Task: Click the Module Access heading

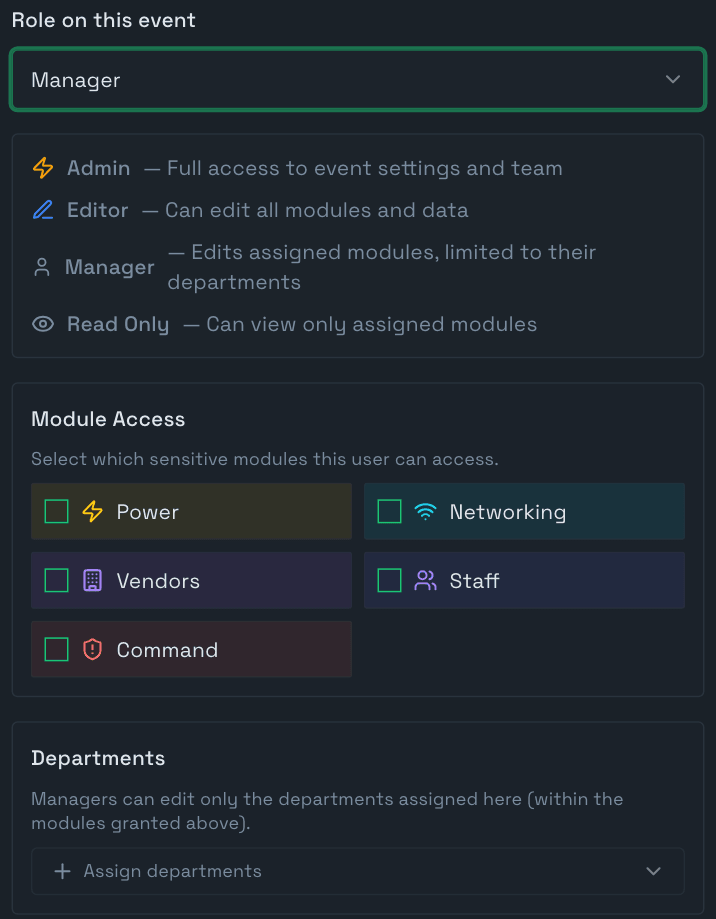Action: (x=108, y=419)
